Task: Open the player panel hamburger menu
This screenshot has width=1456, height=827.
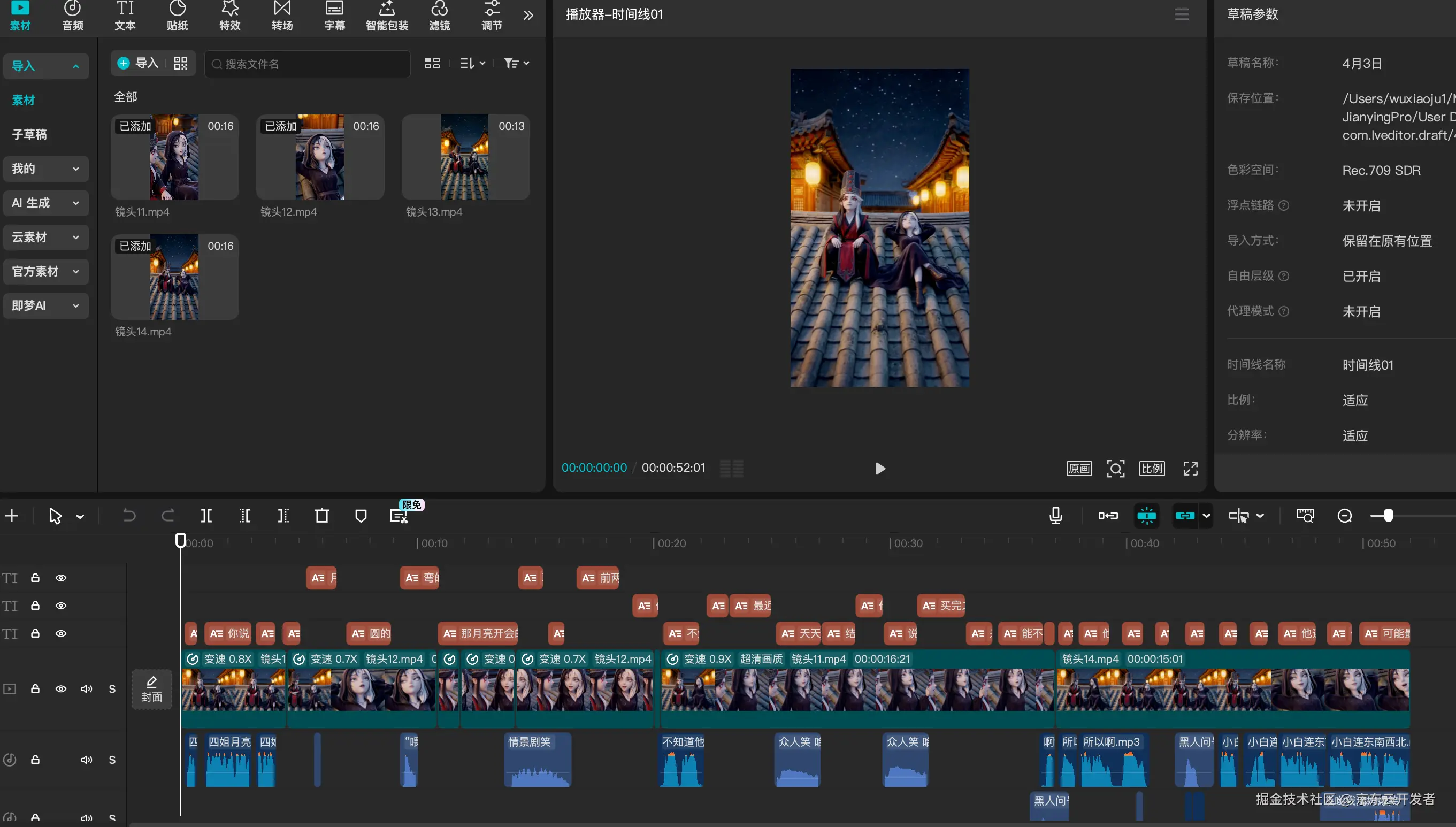Action: point(1182,14)
